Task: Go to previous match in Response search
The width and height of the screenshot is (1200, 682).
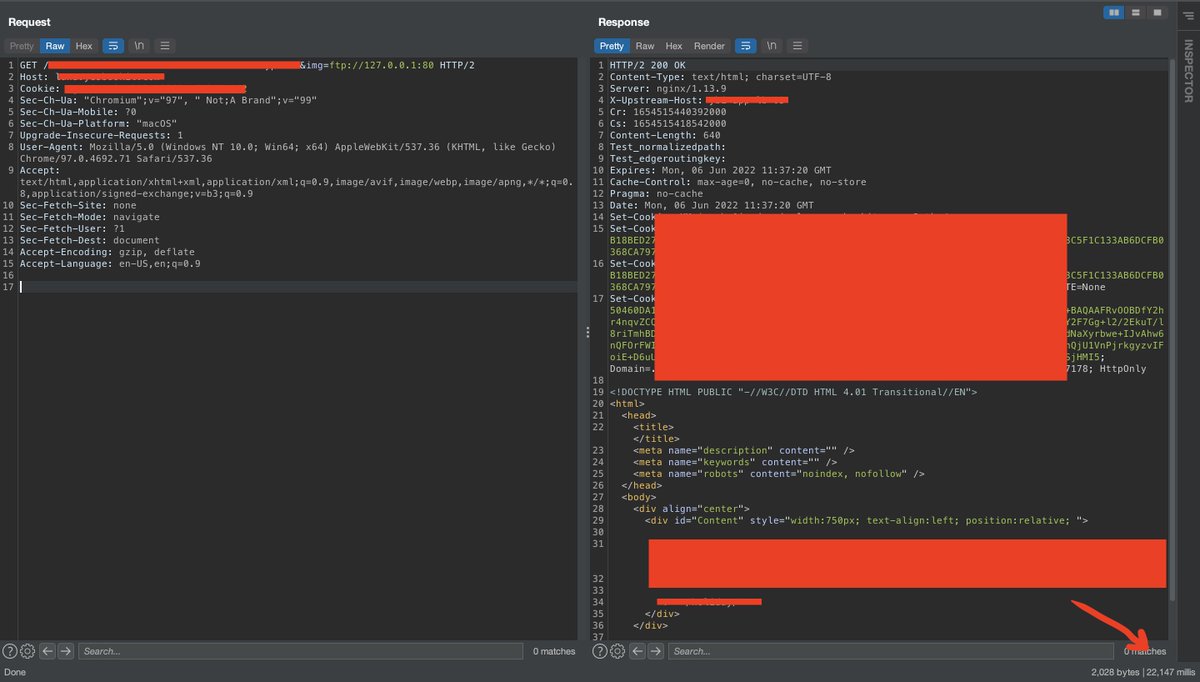Action: [637, 651]
